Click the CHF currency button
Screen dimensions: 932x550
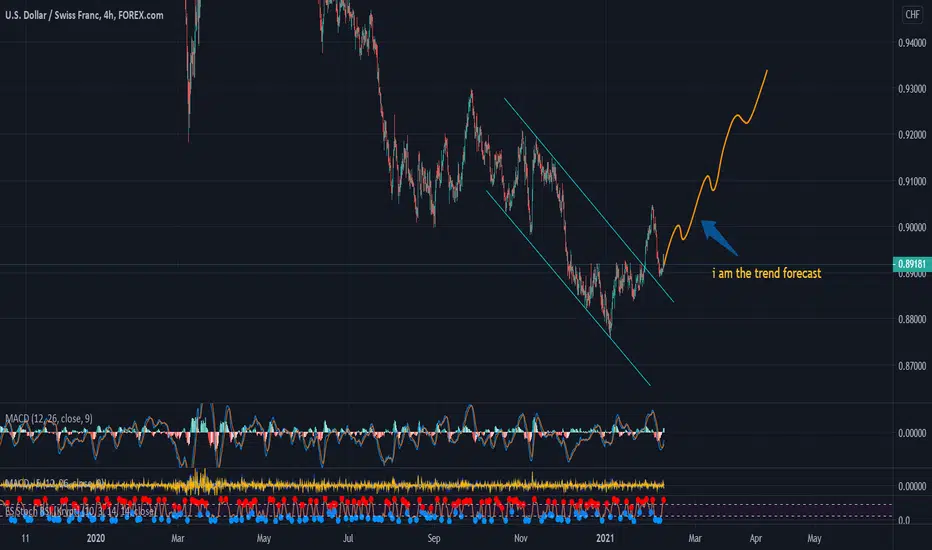(x=912, y=15)
